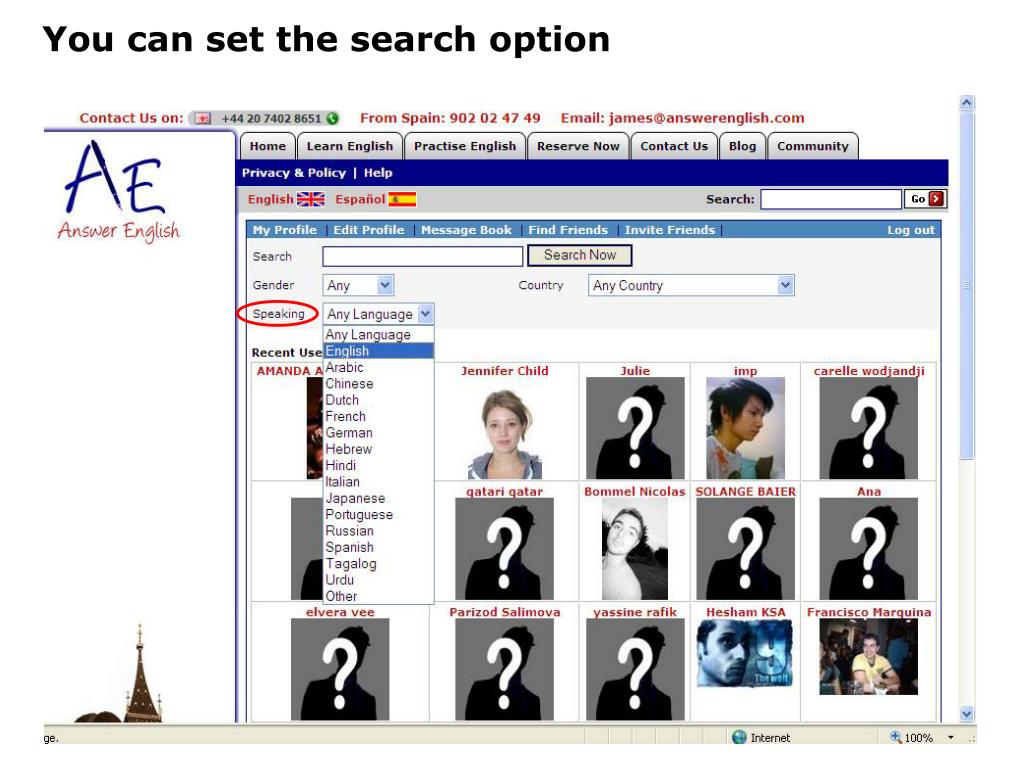Choose Dutch from the language list
1024x768 pixels.
coord(379,400)
